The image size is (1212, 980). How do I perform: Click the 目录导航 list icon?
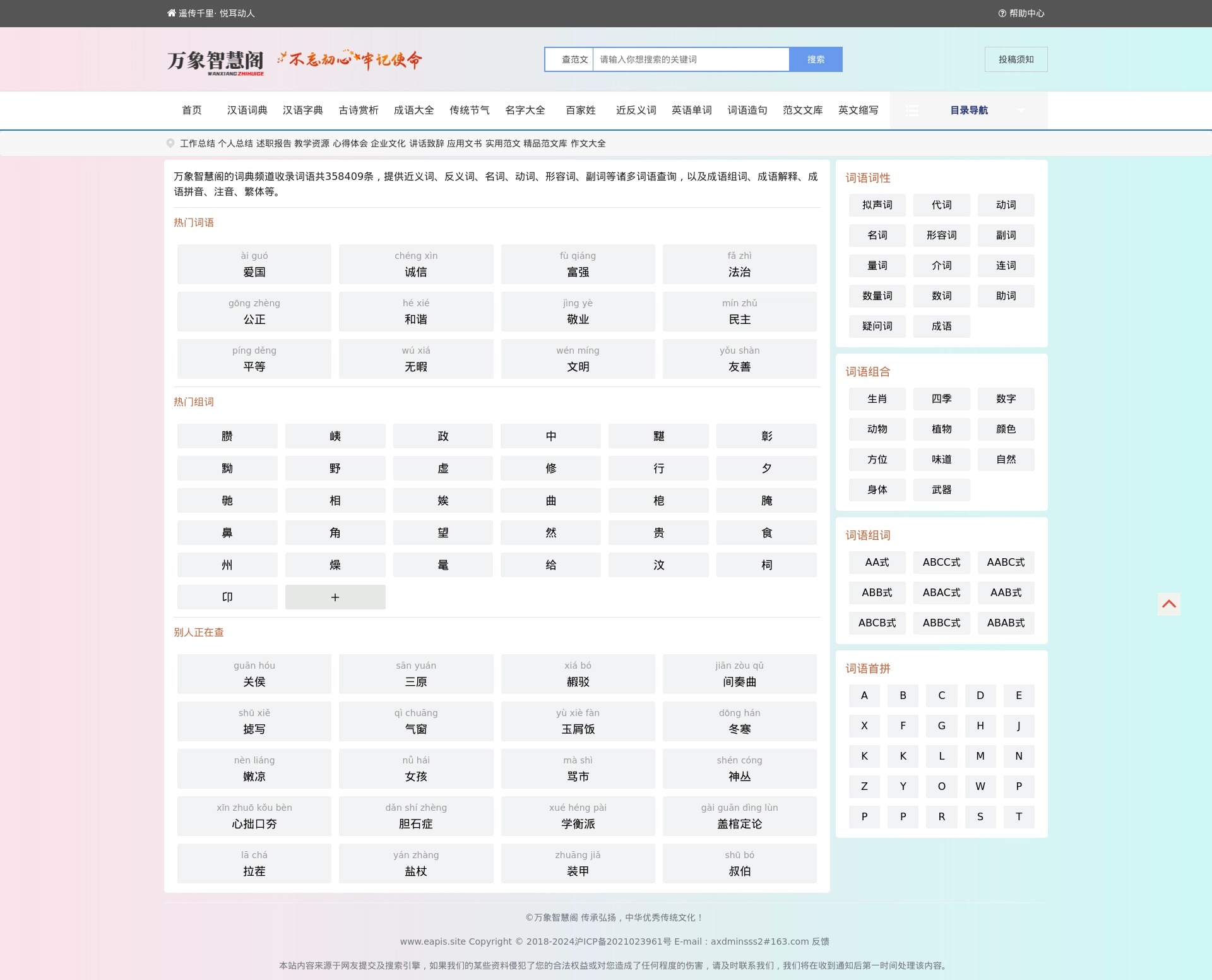(x=912, y=111)
